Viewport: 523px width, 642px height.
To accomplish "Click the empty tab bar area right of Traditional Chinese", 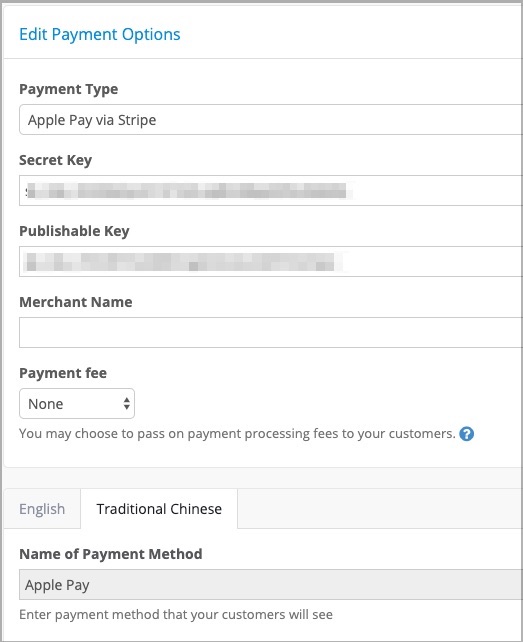I will 380,509.
